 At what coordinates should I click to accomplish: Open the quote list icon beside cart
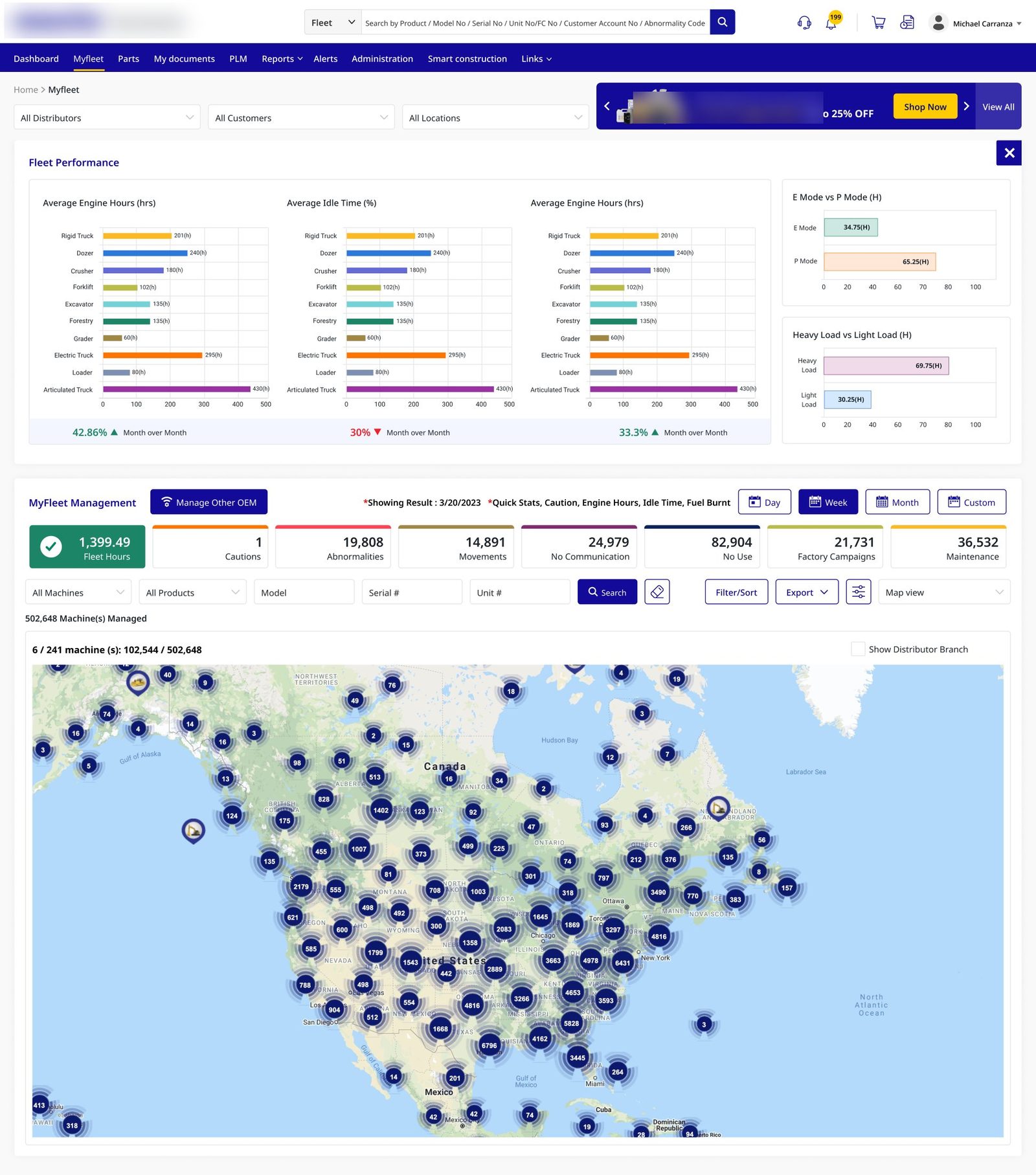pyautogui.click(x=907, y=23)
